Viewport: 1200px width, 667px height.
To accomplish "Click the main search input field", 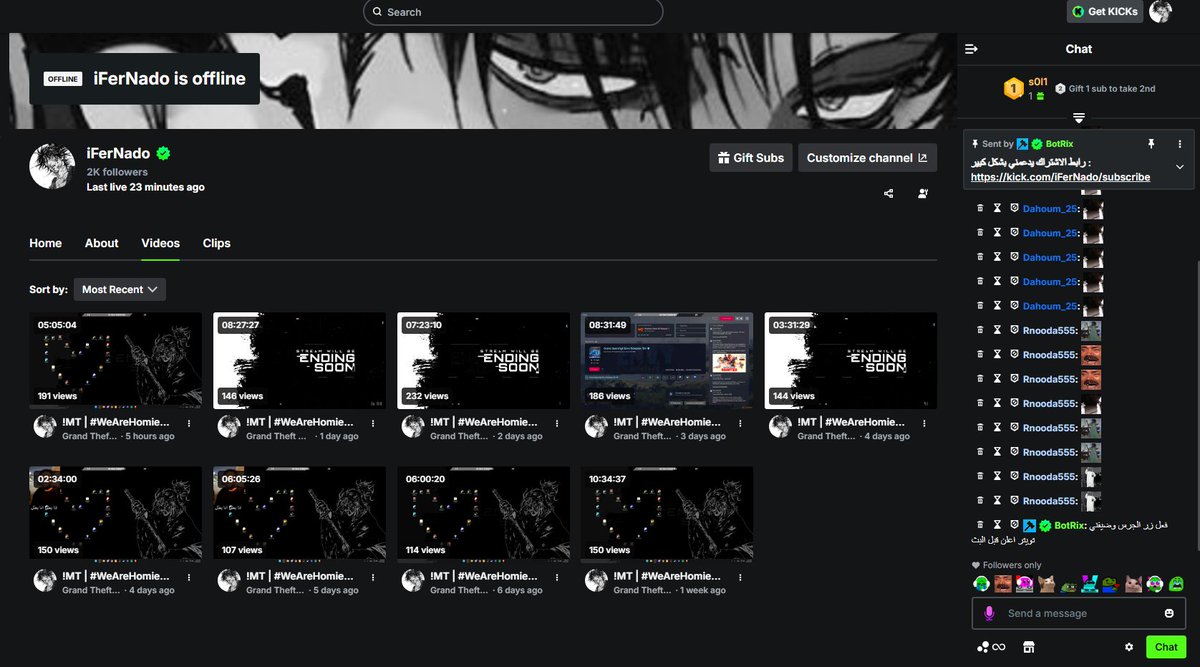I will (513, 12).
